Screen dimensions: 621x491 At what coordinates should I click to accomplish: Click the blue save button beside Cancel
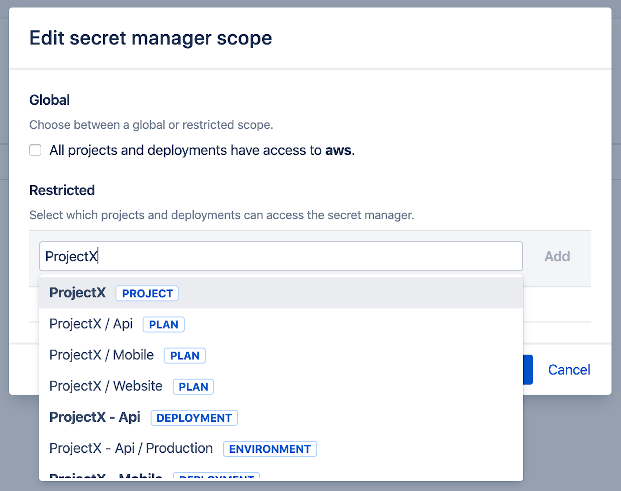[x=528, y=370]
